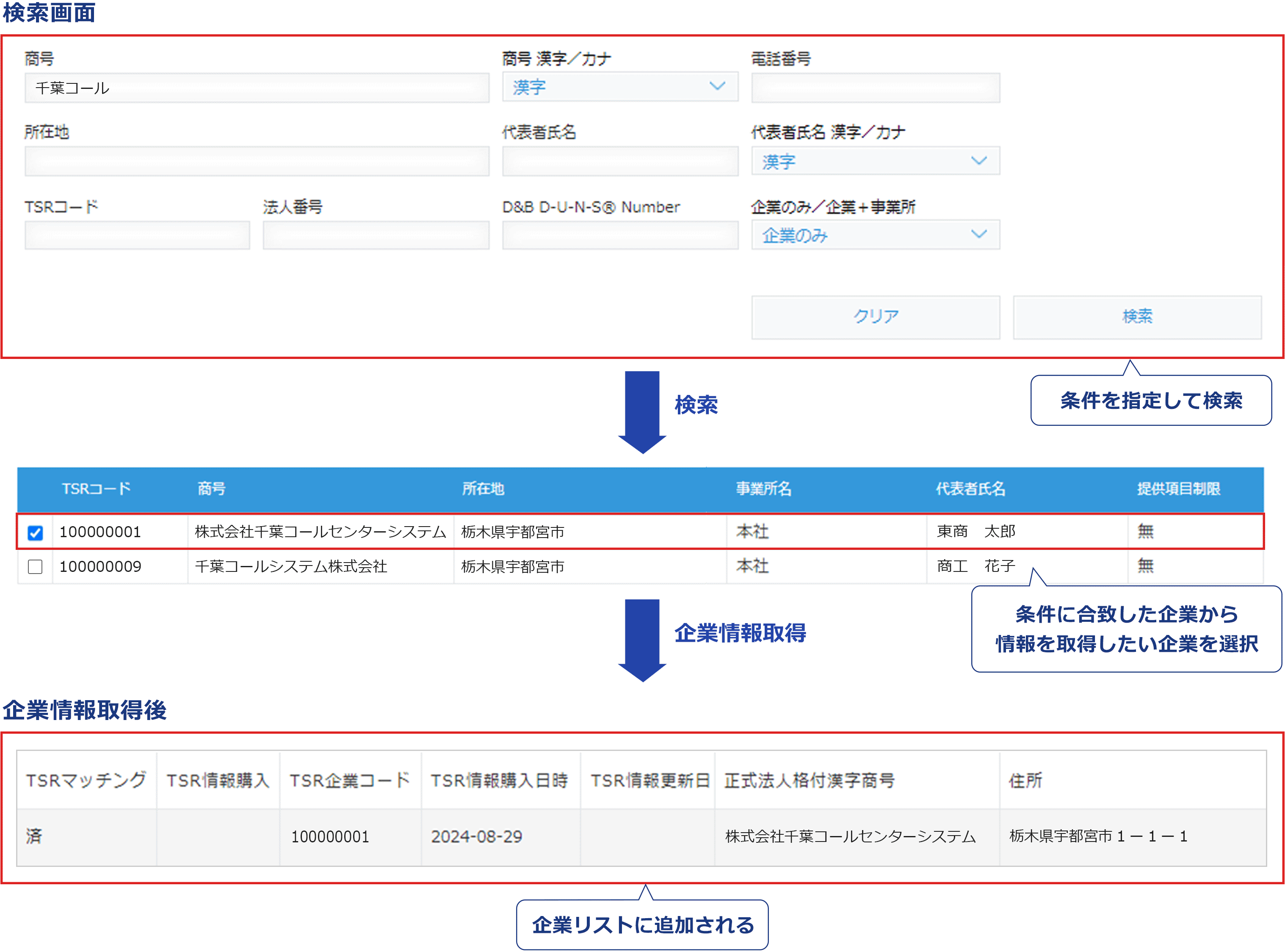This screenshot has height=952, width=1285.
Task: Click the 所在地 input field
Action: [257, 161]
